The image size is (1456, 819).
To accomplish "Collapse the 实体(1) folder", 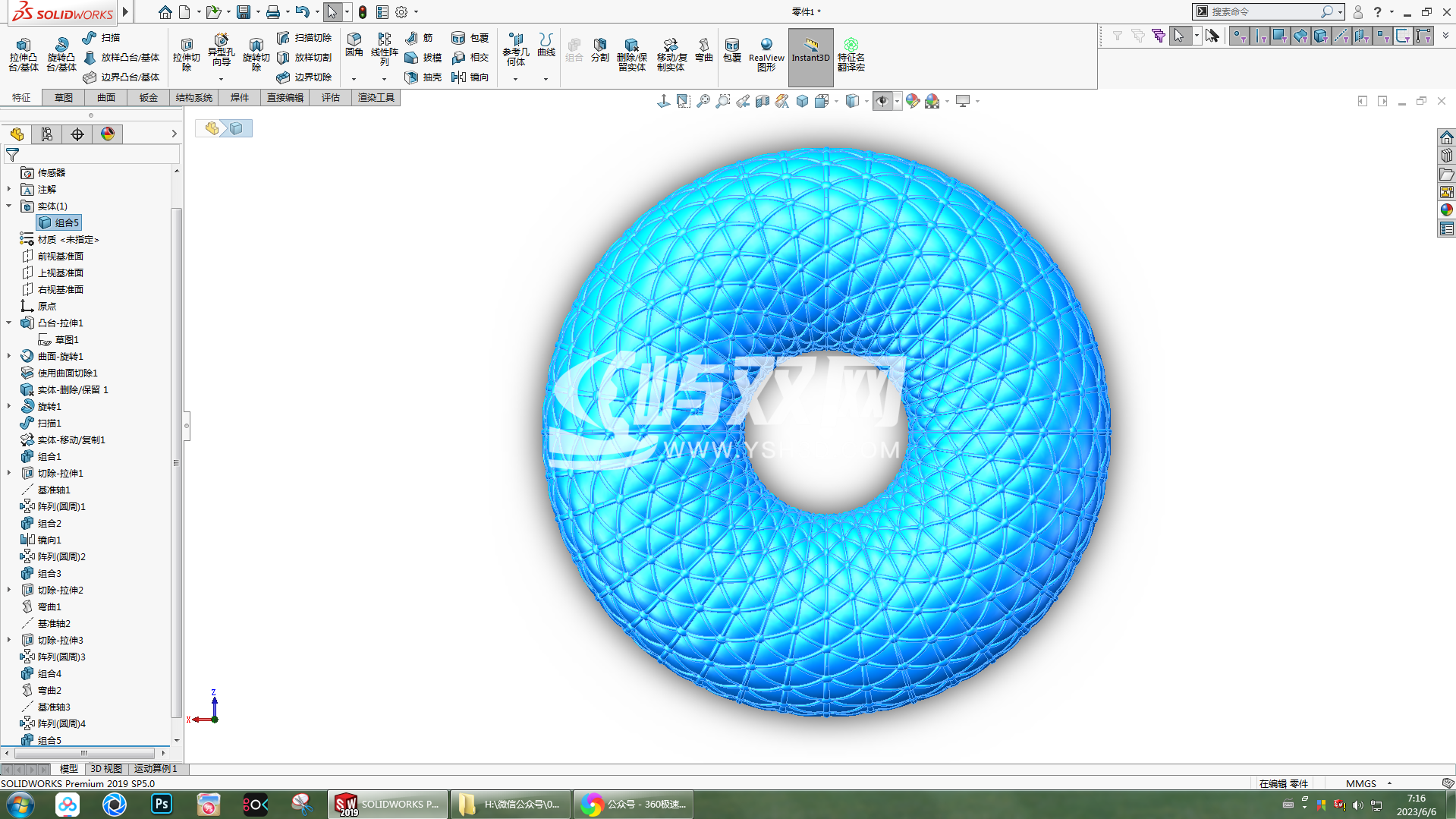I will click(9, 206).
